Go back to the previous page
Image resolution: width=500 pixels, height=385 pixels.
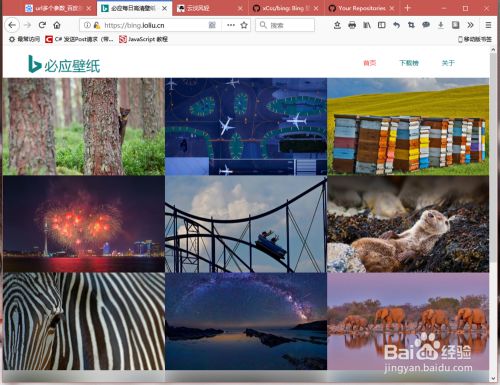click(x=12, y=25)
